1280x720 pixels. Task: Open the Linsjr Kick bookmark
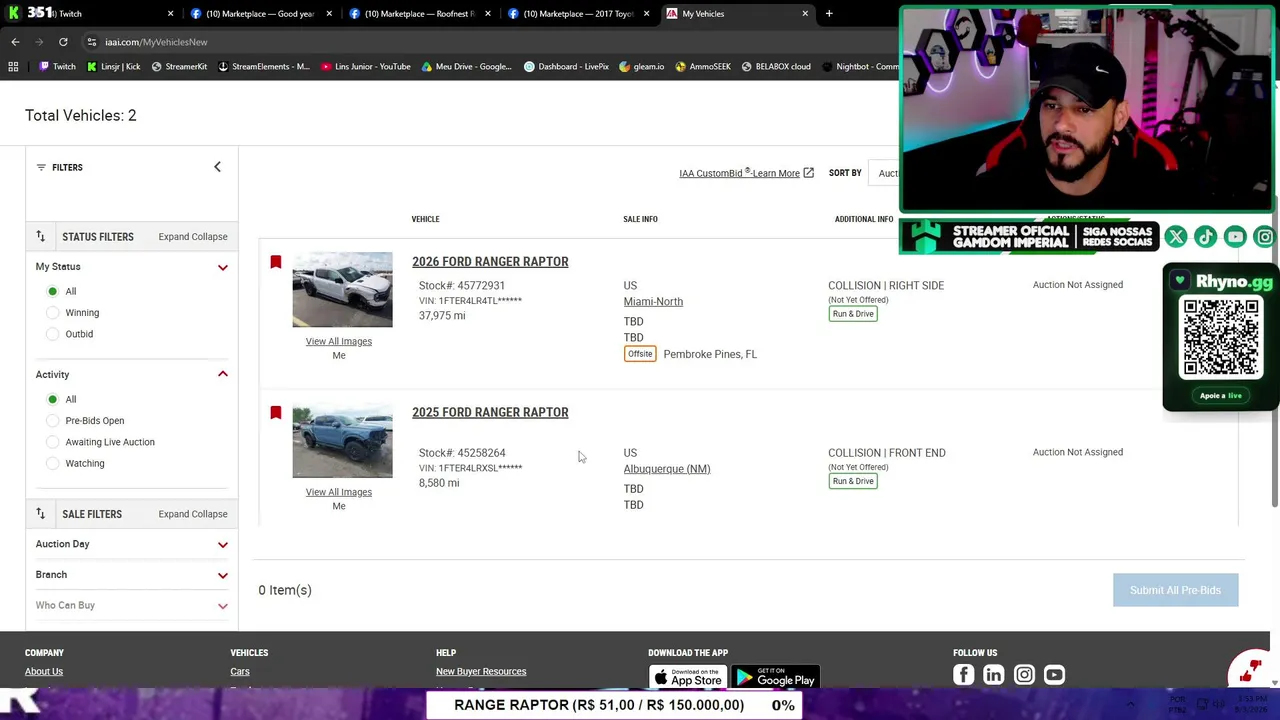pos(113,67)
